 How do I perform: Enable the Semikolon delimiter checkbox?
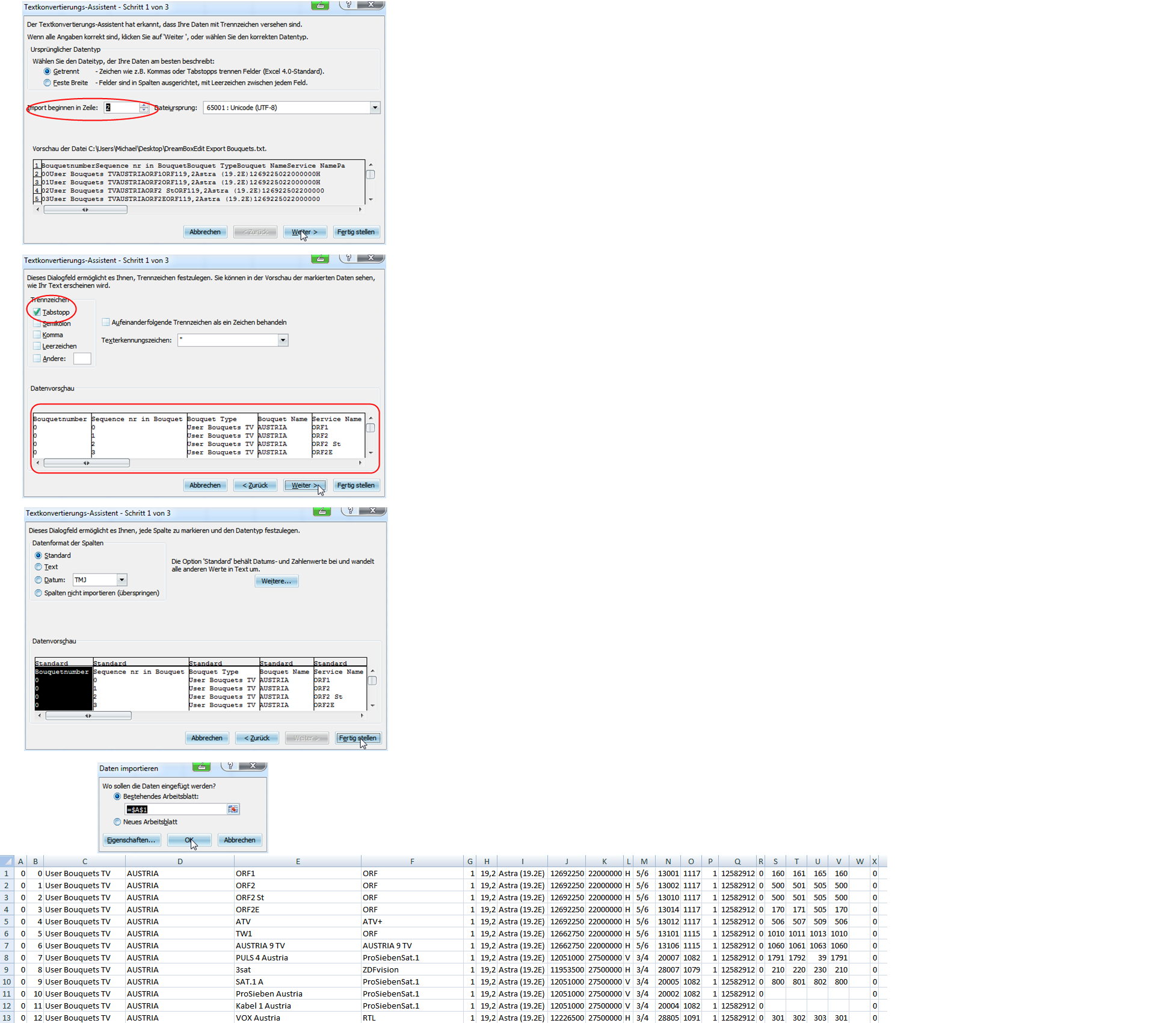tap(37, 324)
